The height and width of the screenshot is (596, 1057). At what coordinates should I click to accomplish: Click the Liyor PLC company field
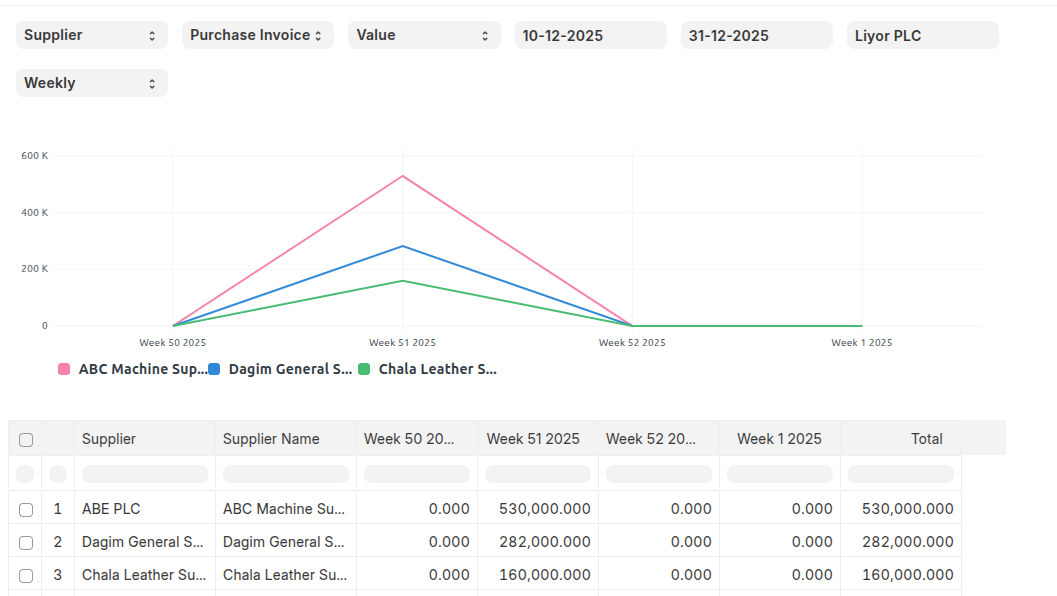click(922, 35)
